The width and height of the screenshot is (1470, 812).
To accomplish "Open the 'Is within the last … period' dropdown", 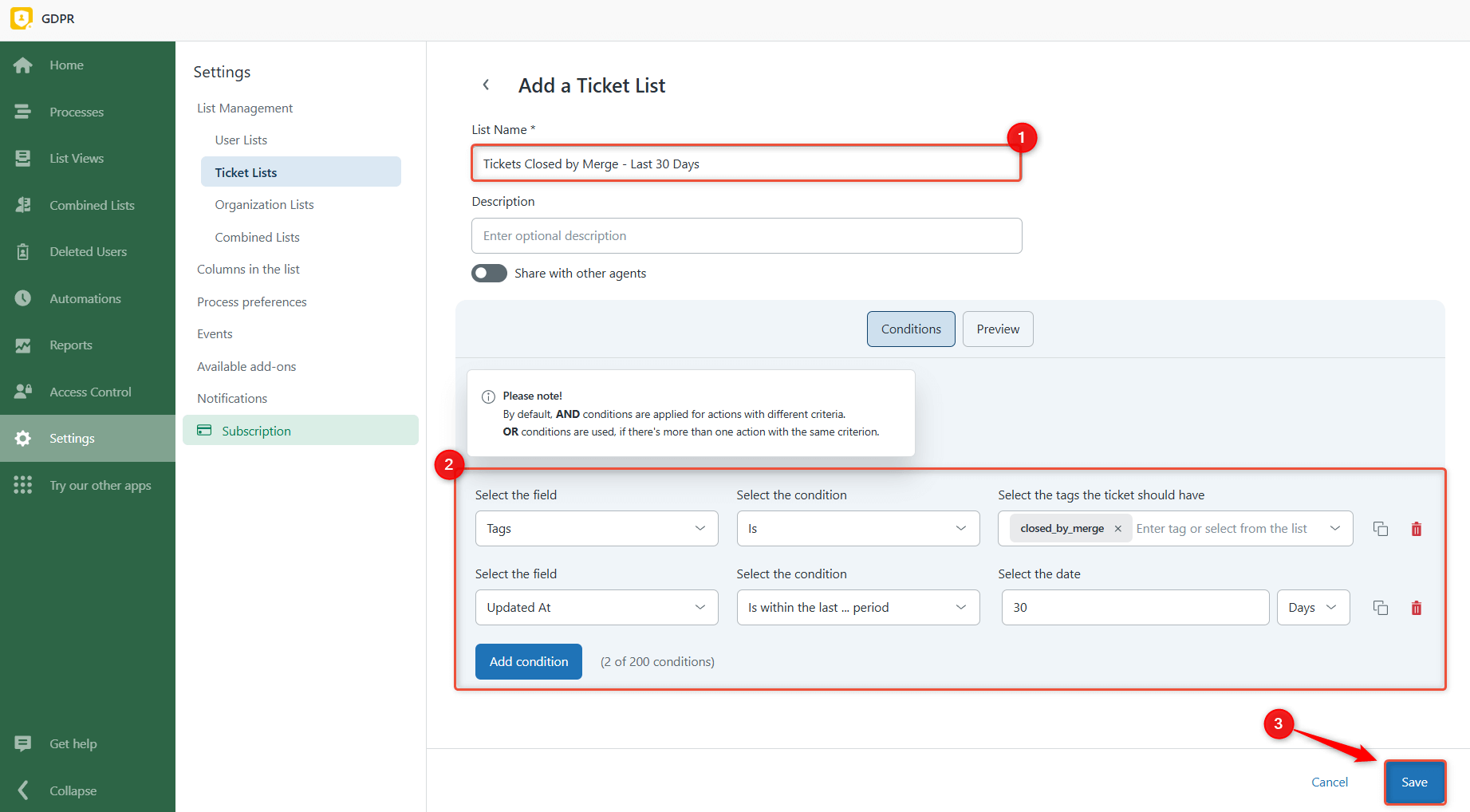I will [857, 608].
